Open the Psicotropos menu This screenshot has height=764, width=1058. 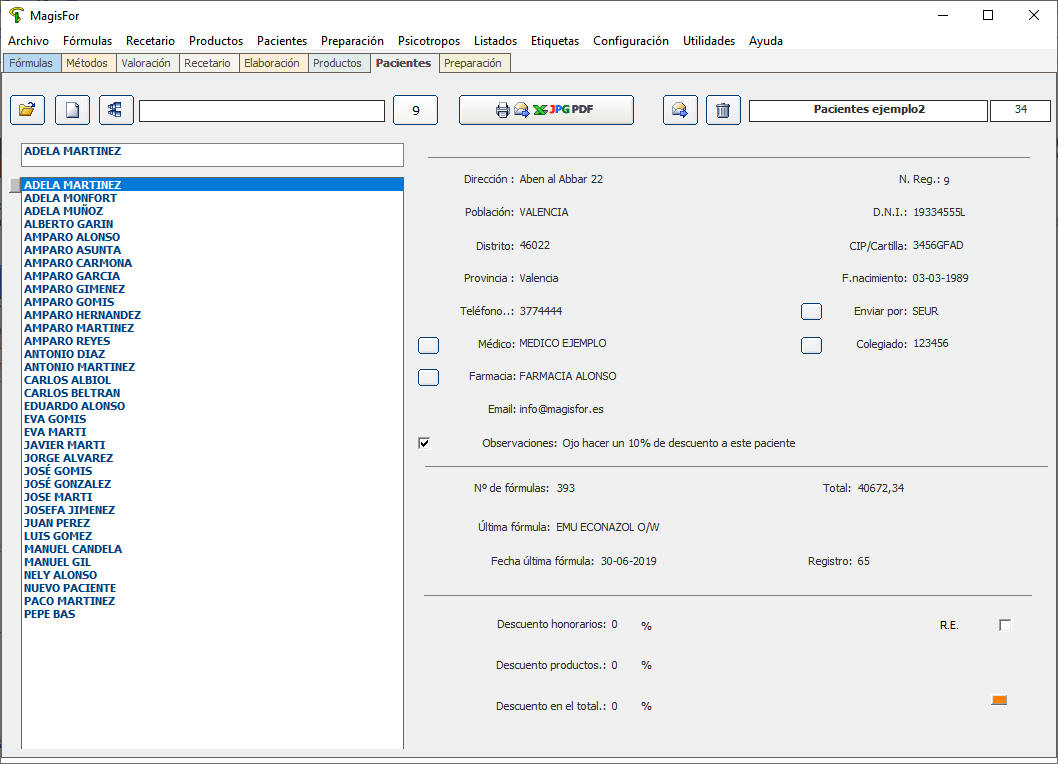(428, 41)
